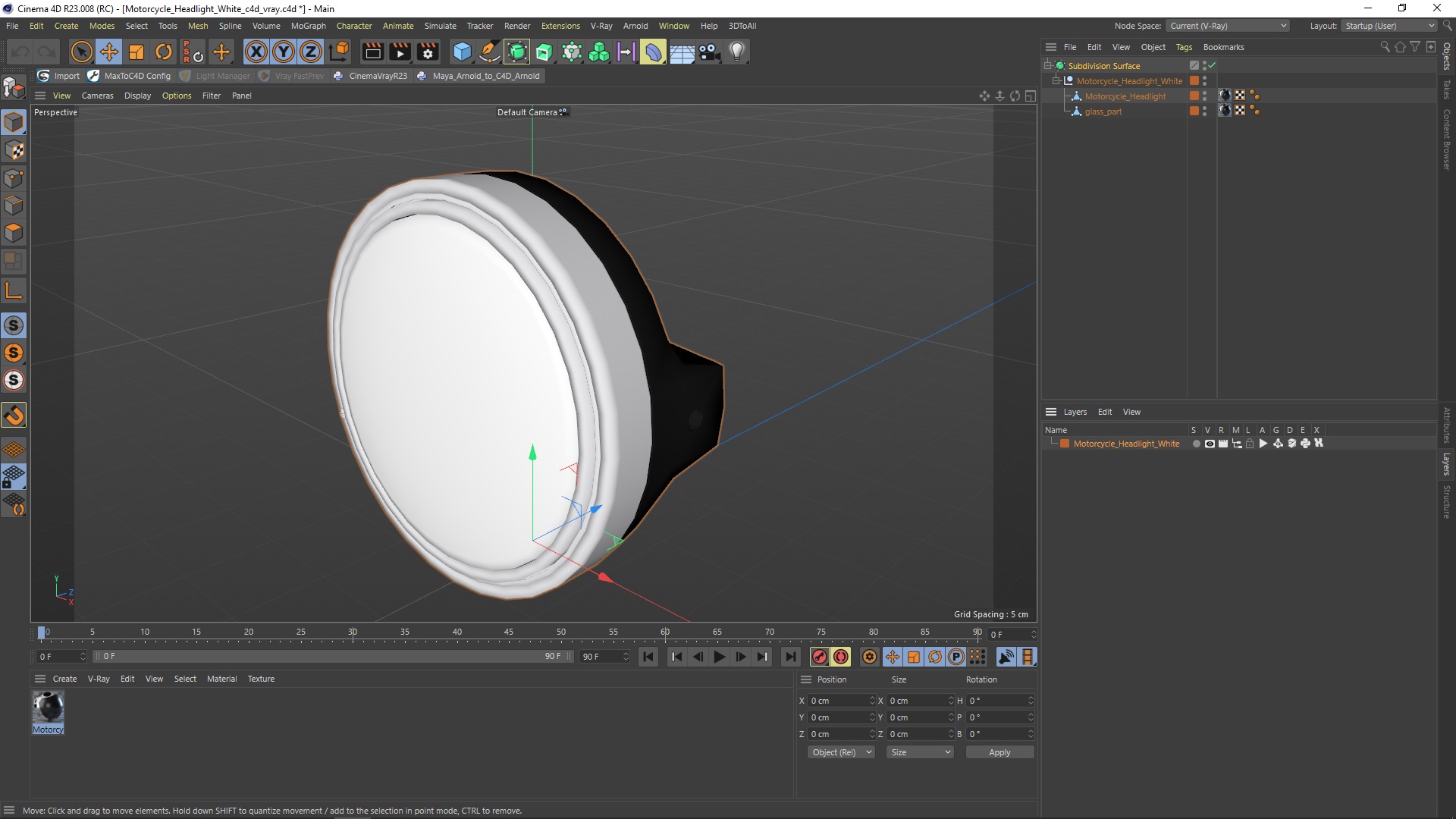Toggle coordinate system icon
1456x819 pixels.
340,52
